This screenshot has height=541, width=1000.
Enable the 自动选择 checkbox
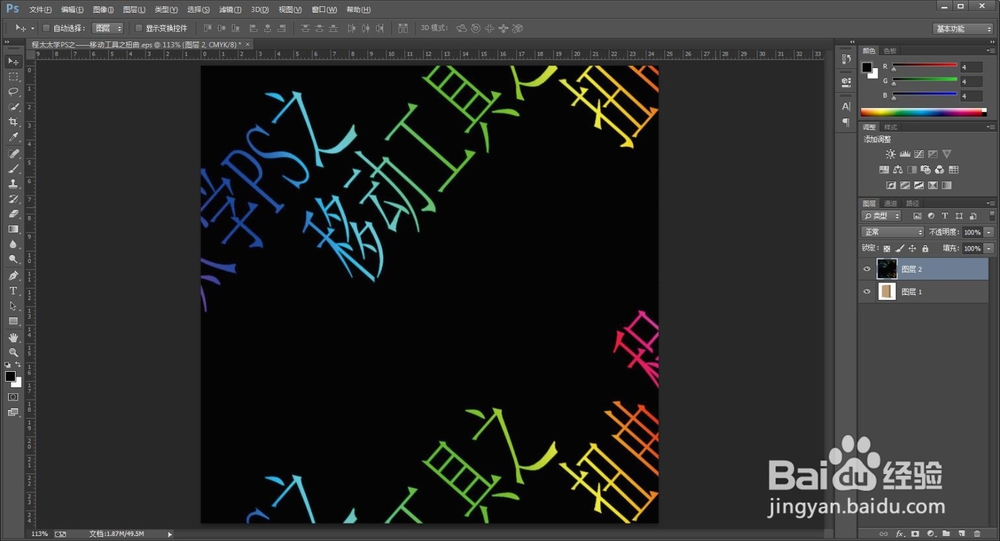[46, 28]
